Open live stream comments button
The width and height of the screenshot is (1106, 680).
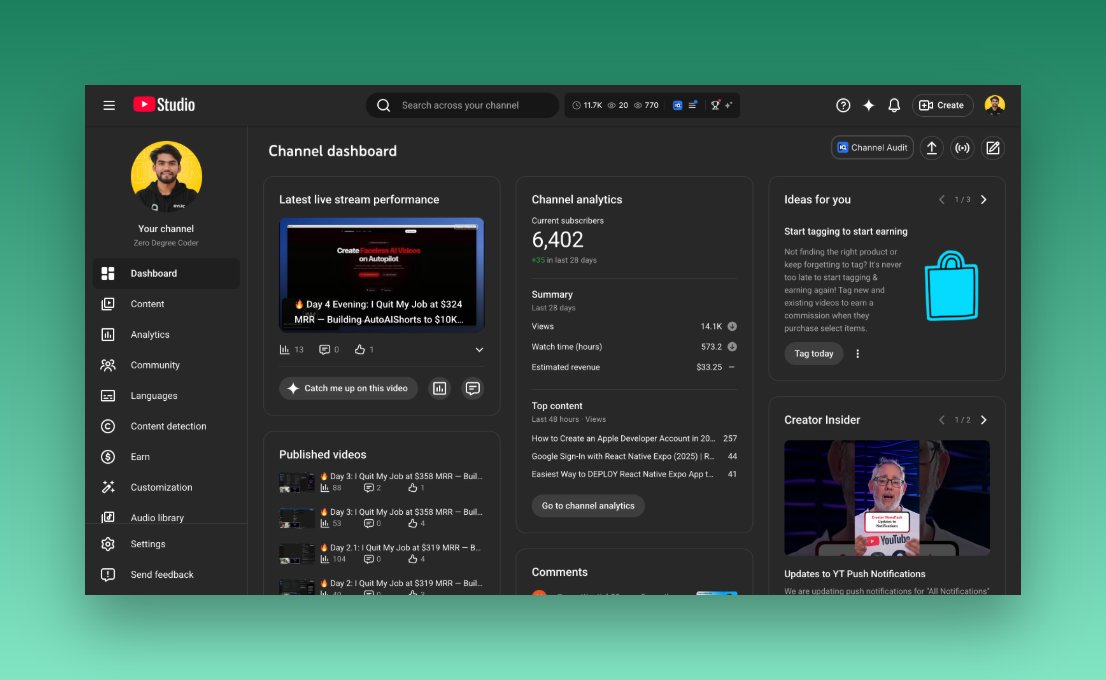473,388
